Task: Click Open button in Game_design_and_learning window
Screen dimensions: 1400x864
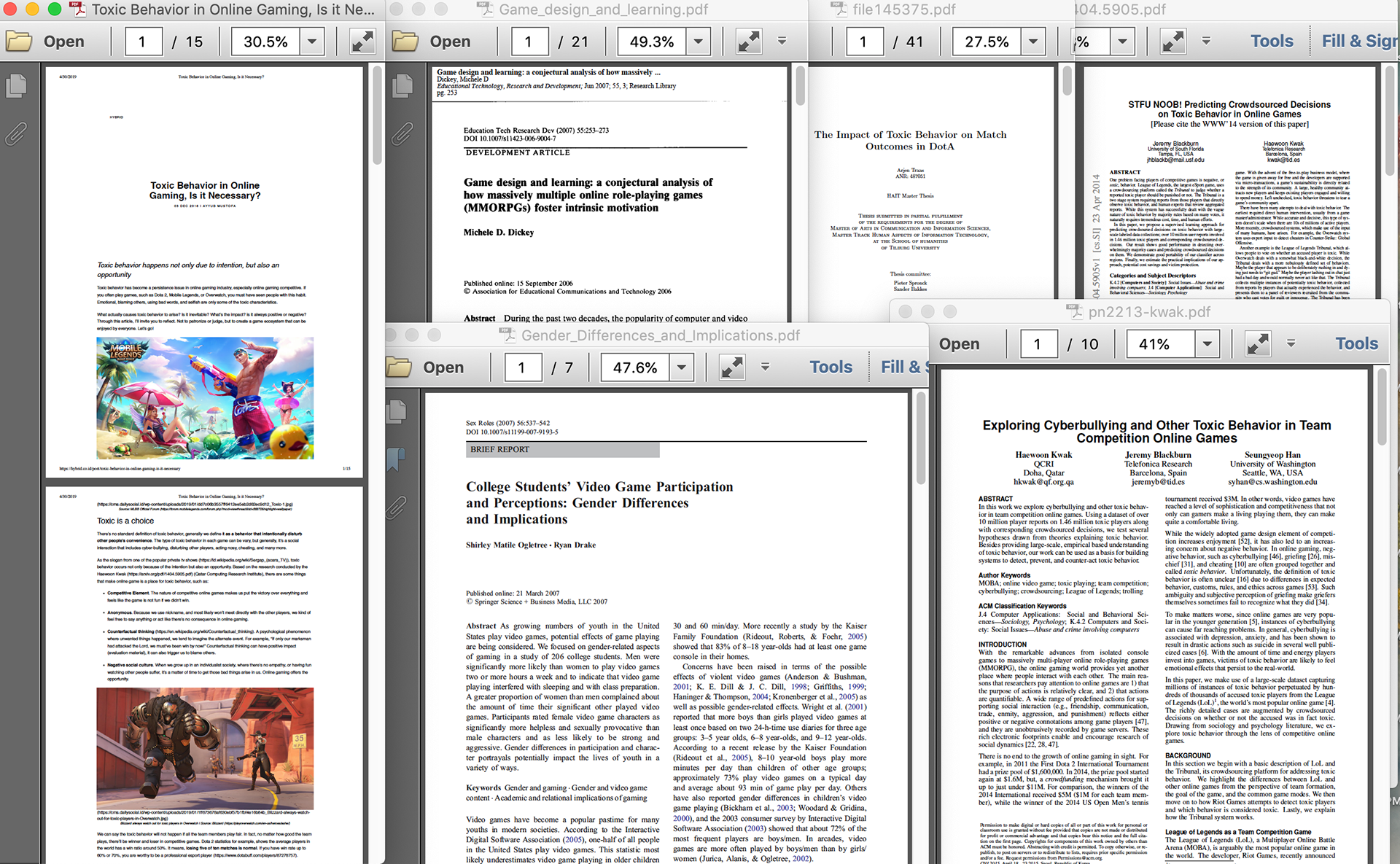Action: (450, 42)
